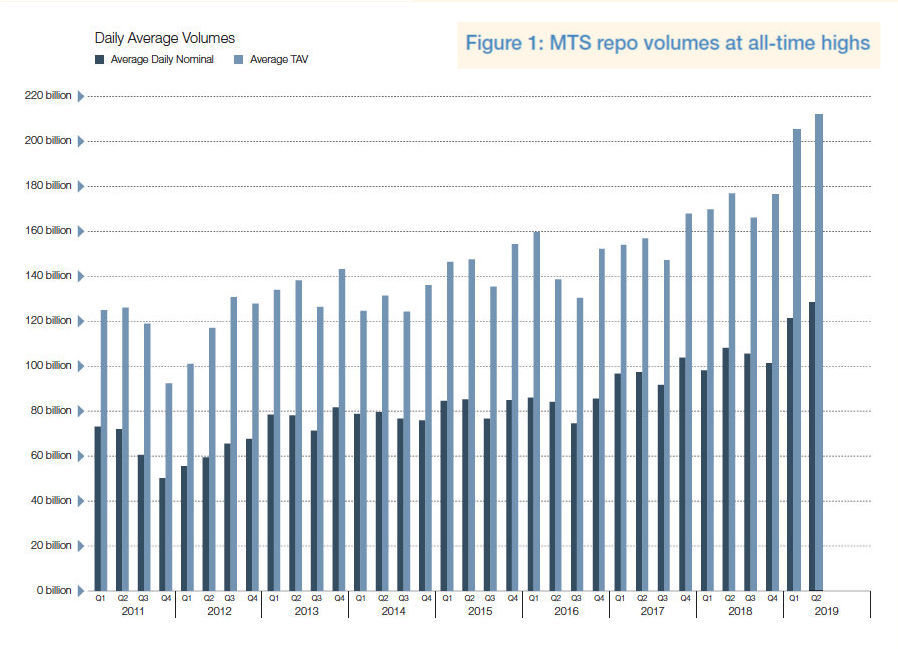Click the arrow marker beside 100 billion

81,366
